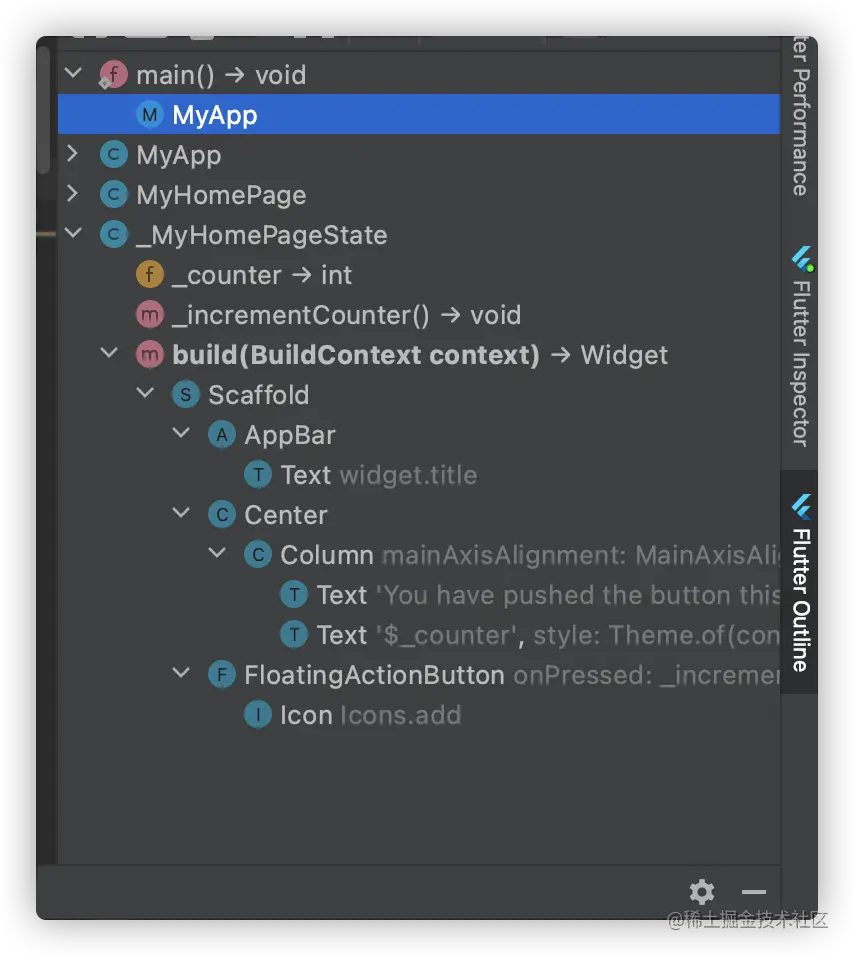Expand the MyHomePage class node

point(72,195)
